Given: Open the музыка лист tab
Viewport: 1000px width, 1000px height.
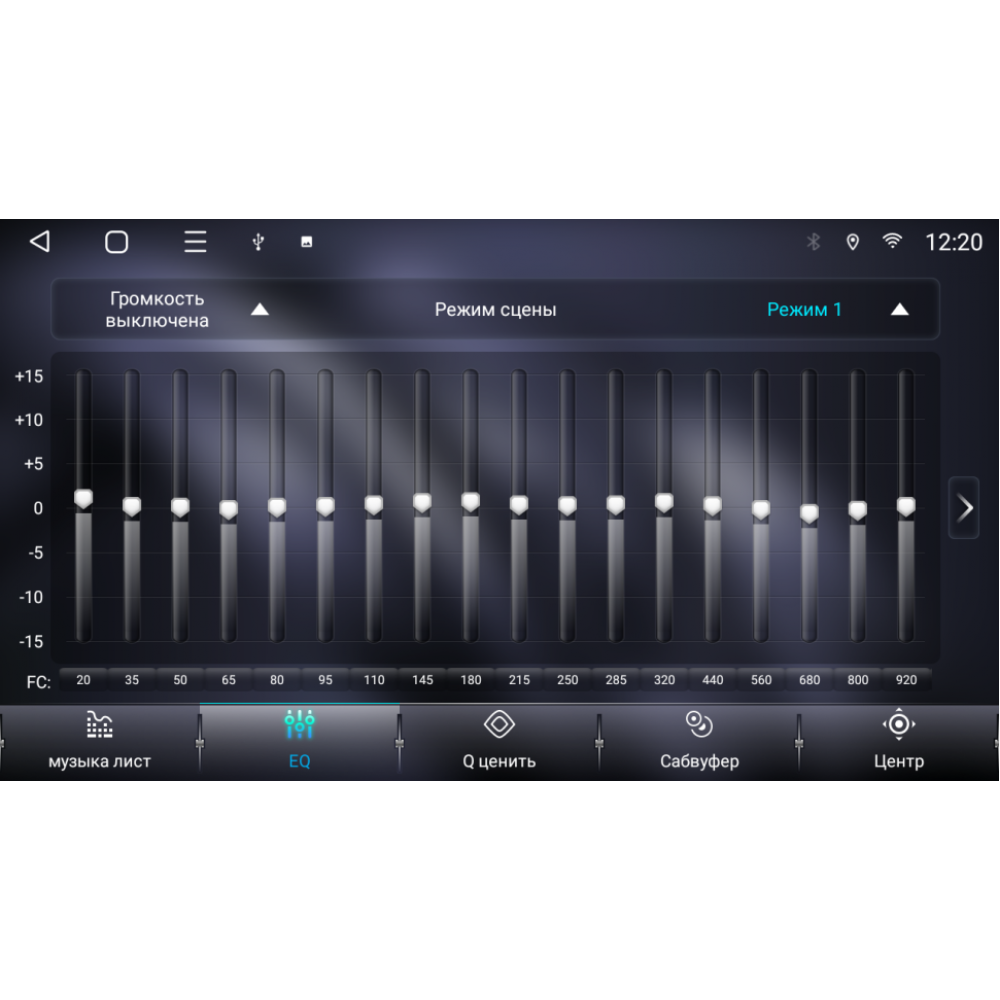Looking at the screenshot, I should coord(99,742).
